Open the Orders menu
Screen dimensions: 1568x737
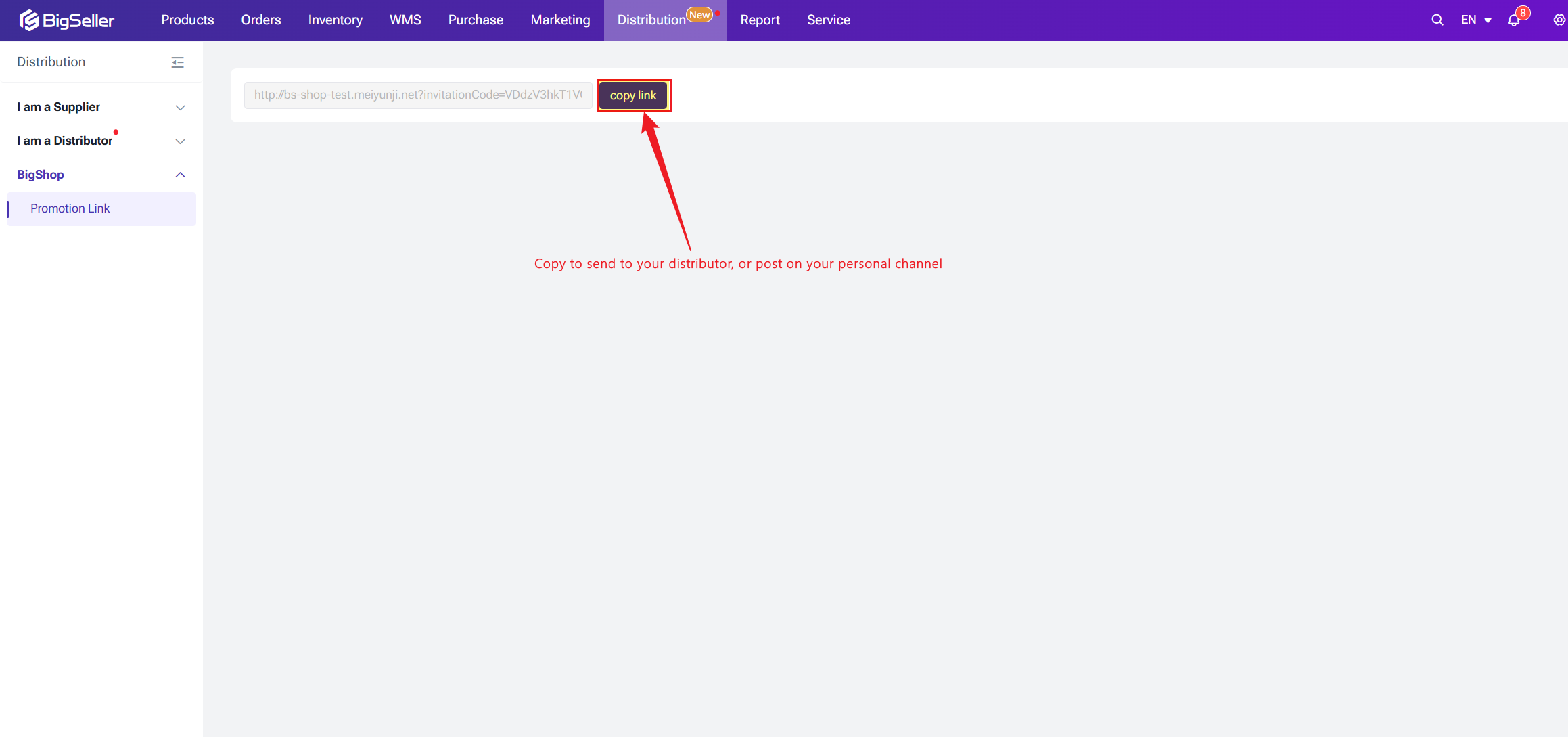260,20
